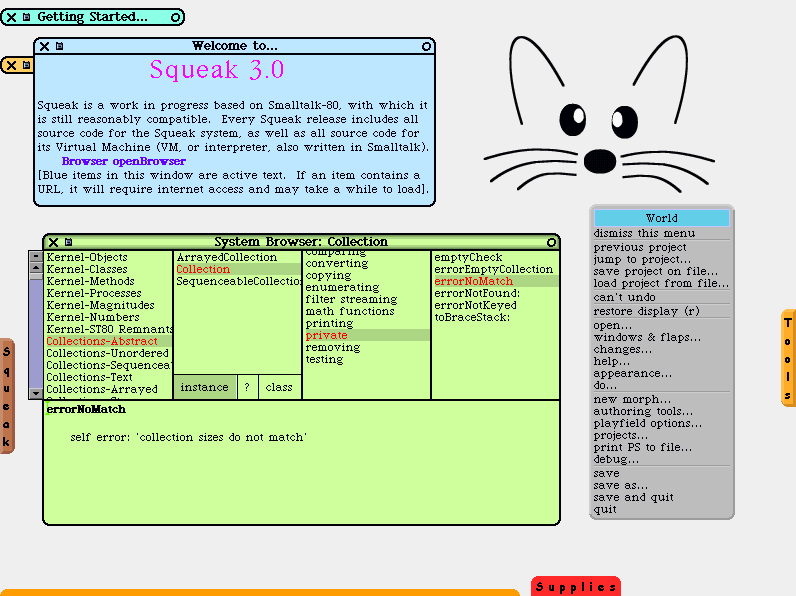This screenshot has height=596, width=796.
Task: Open the Welcome to... window menu icon
Action: pos(59,46)
